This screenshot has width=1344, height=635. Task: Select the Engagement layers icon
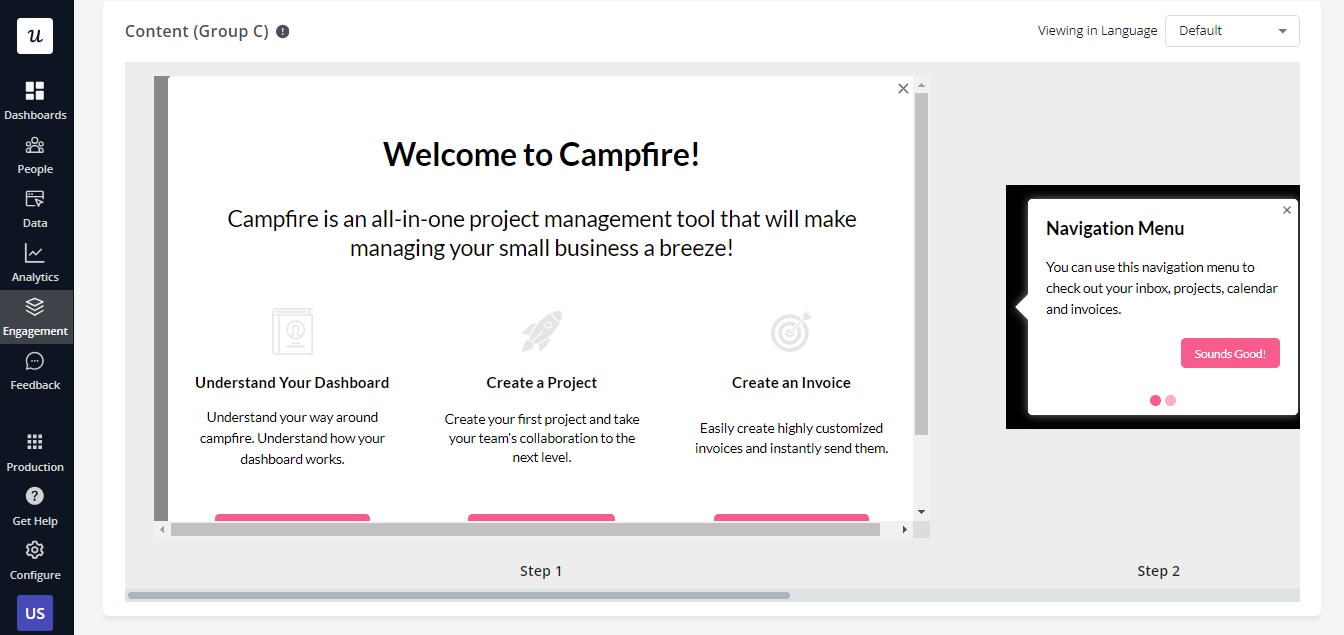(35, 308)
